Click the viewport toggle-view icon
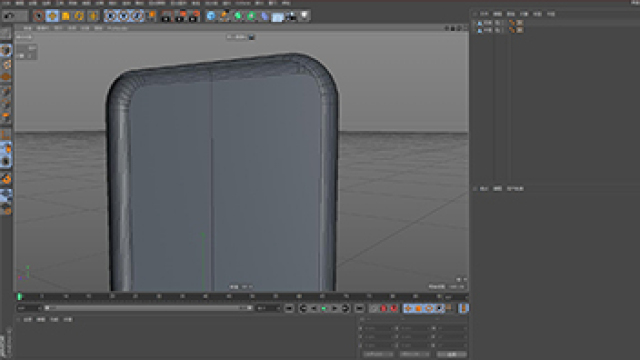The width and height of the screenshot is (640, 360). (x=465, y=28)
